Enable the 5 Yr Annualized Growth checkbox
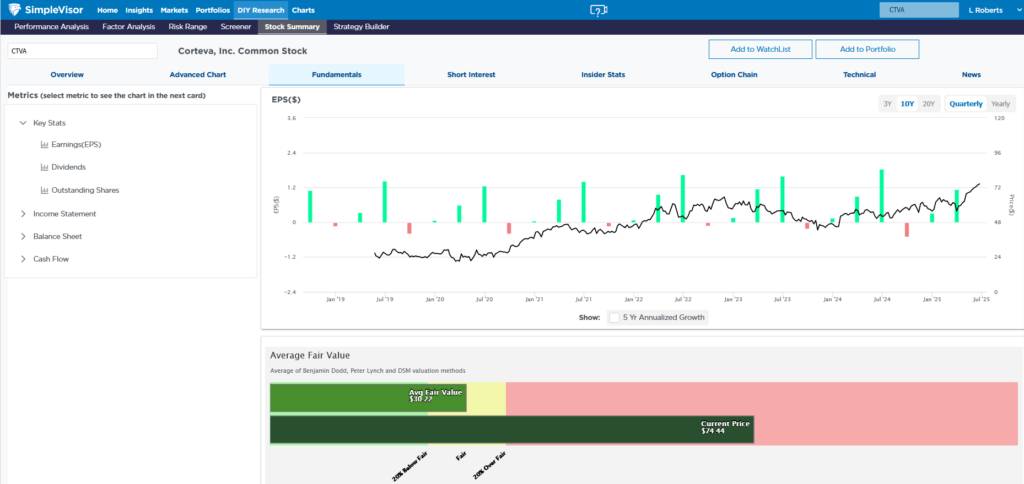Viewport: 1024px width, 484px height. click(x=614, y=318)
